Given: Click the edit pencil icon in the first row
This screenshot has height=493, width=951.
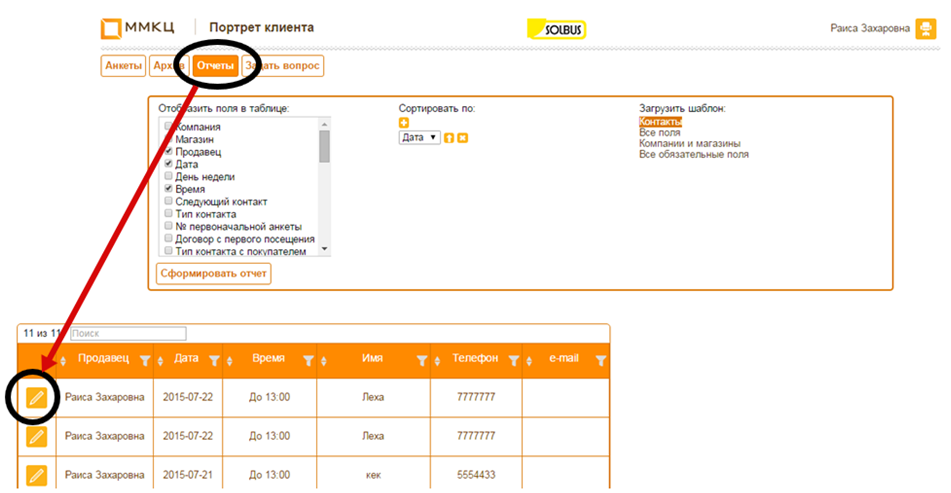Looking at the screenshot, I should [36, 398].
